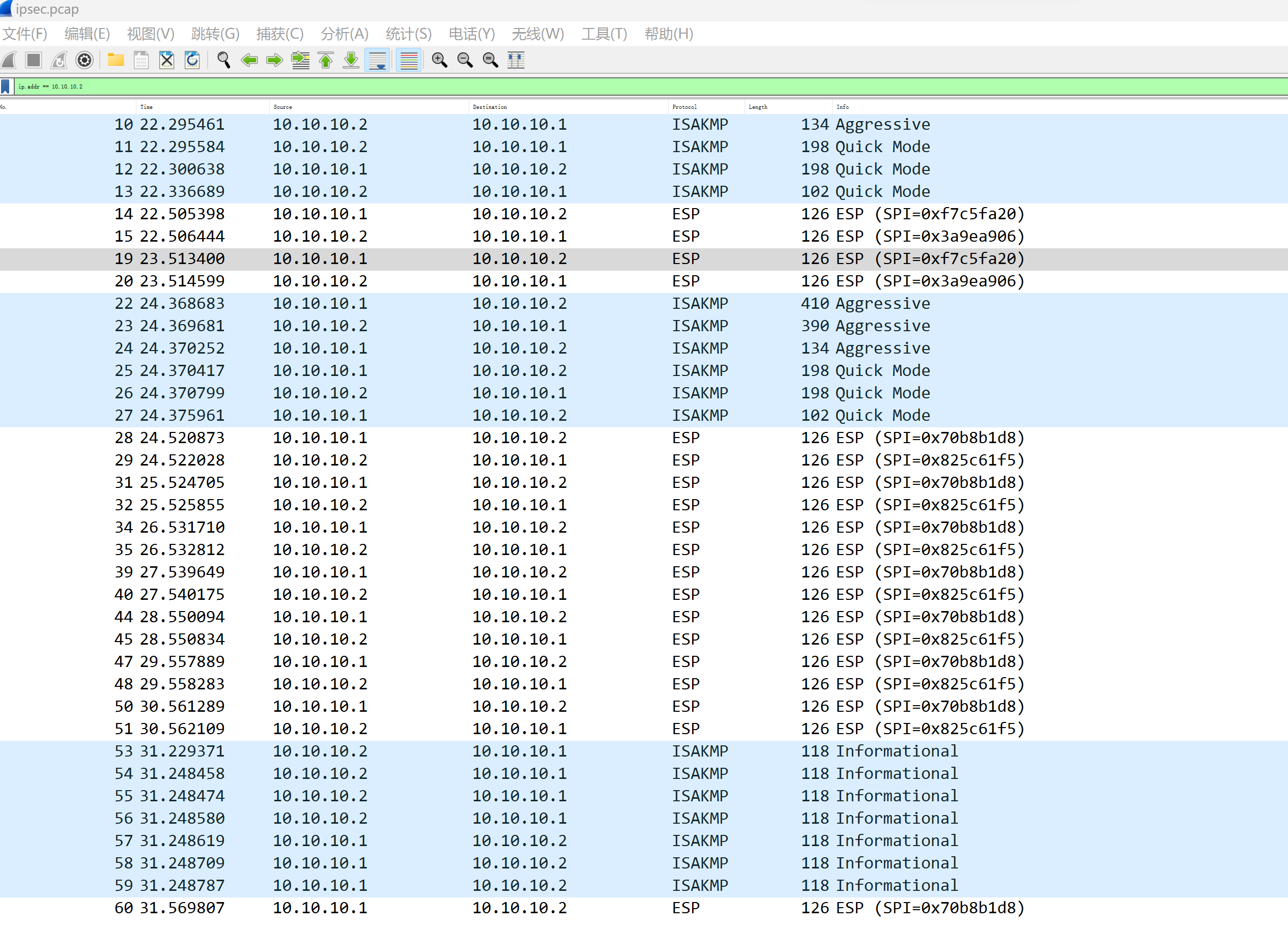Image resolution: width=1288 pixels, height=928 pixels.
Task: Open capture options with the gear icon
Action: (84, 60)
